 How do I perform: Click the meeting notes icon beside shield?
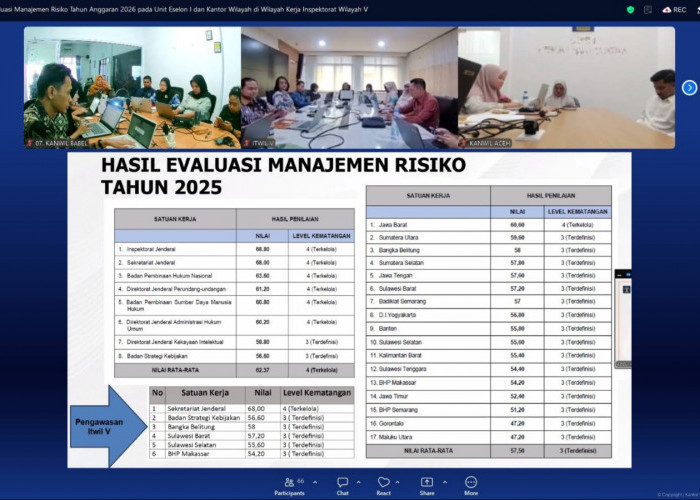point(648,9)
